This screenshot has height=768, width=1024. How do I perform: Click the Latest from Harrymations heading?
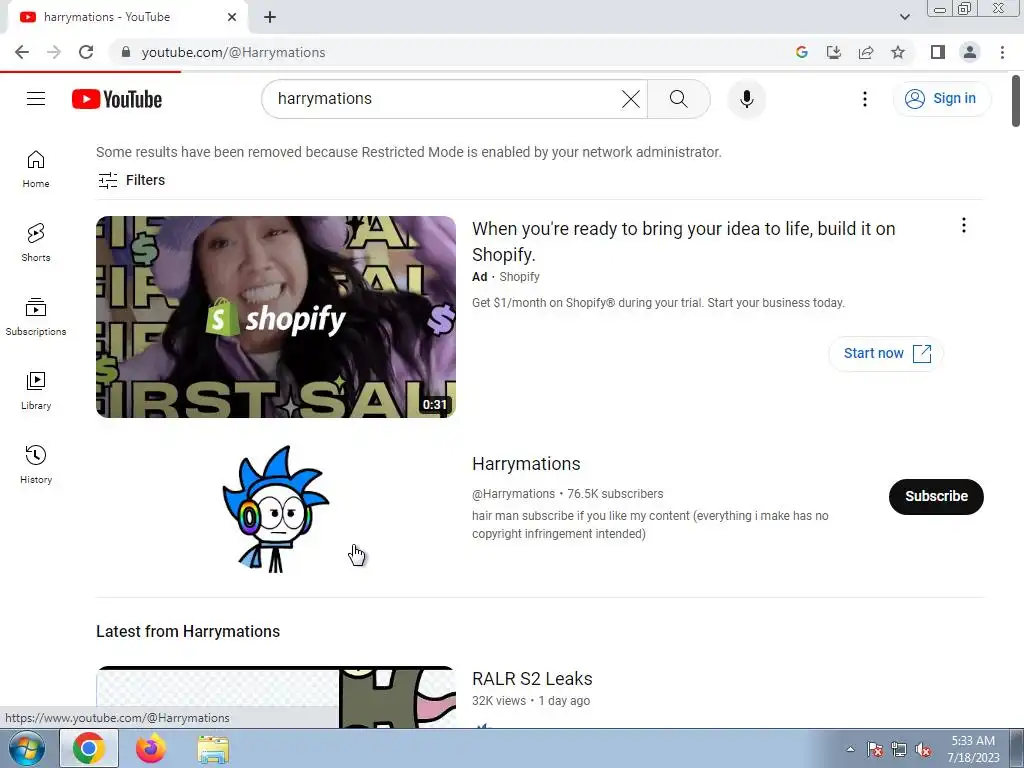click(x=188, y=632)
